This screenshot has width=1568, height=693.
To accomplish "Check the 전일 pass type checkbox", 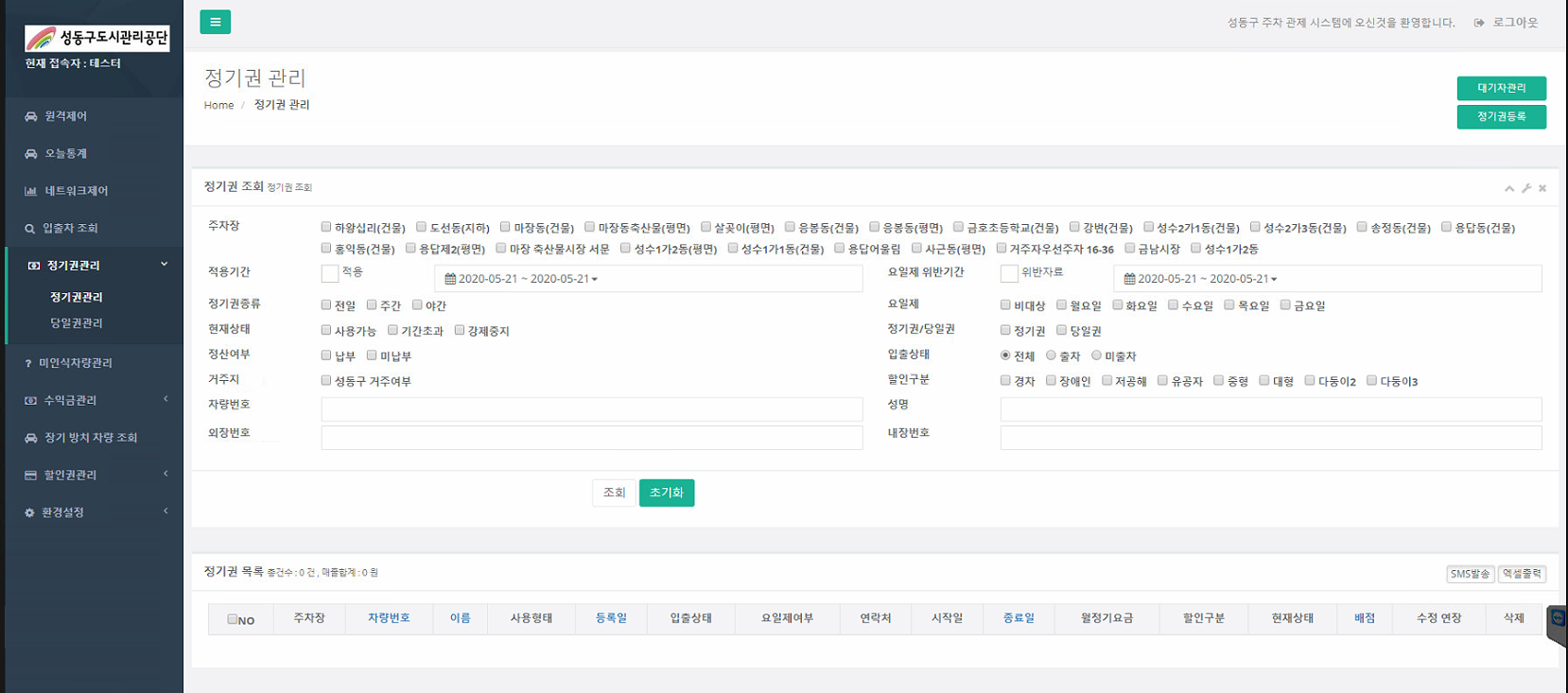I will coord(326,304).
